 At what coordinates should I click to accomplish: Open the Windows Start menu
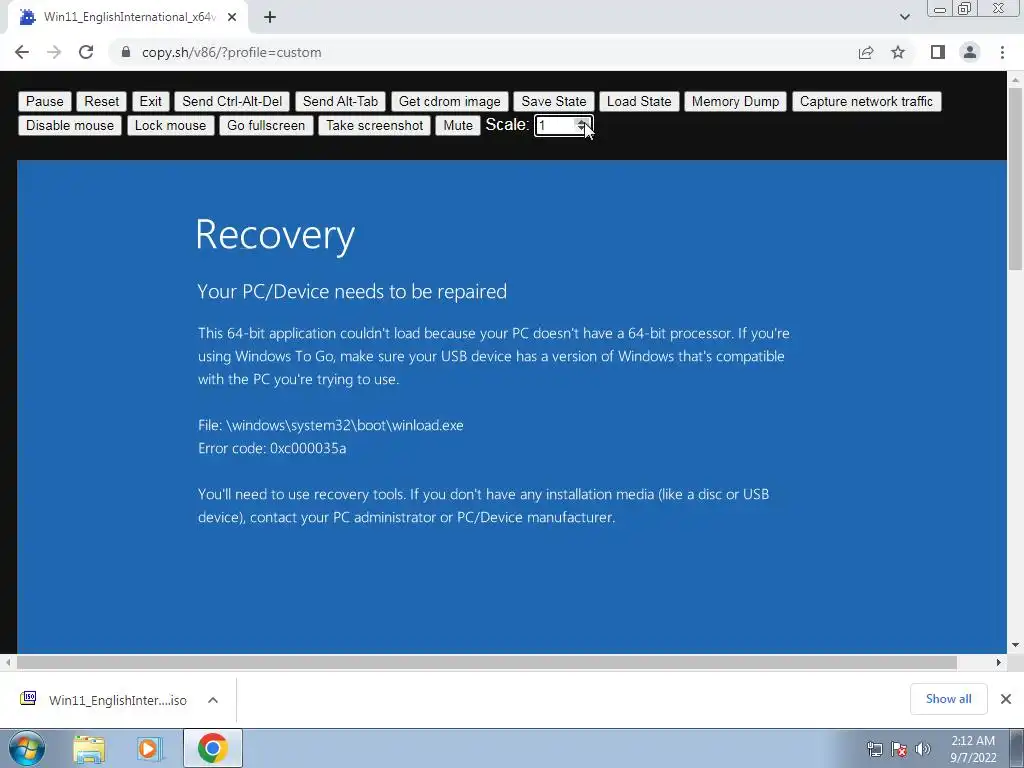27,748
